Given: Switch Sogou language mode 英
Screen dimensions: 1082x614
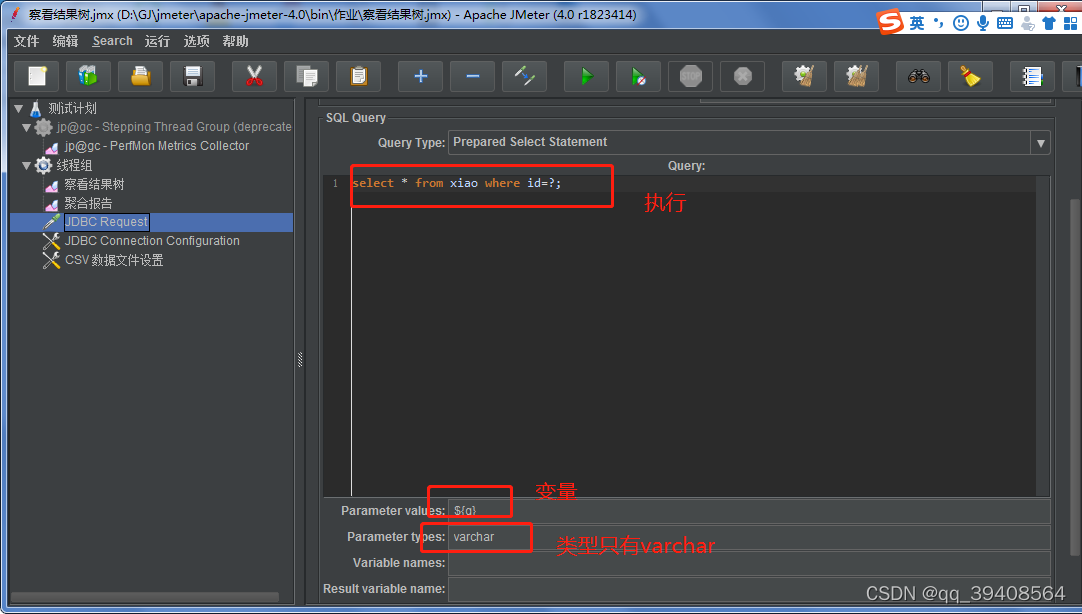Looking at the screenshot, I should tap(916, 23).
